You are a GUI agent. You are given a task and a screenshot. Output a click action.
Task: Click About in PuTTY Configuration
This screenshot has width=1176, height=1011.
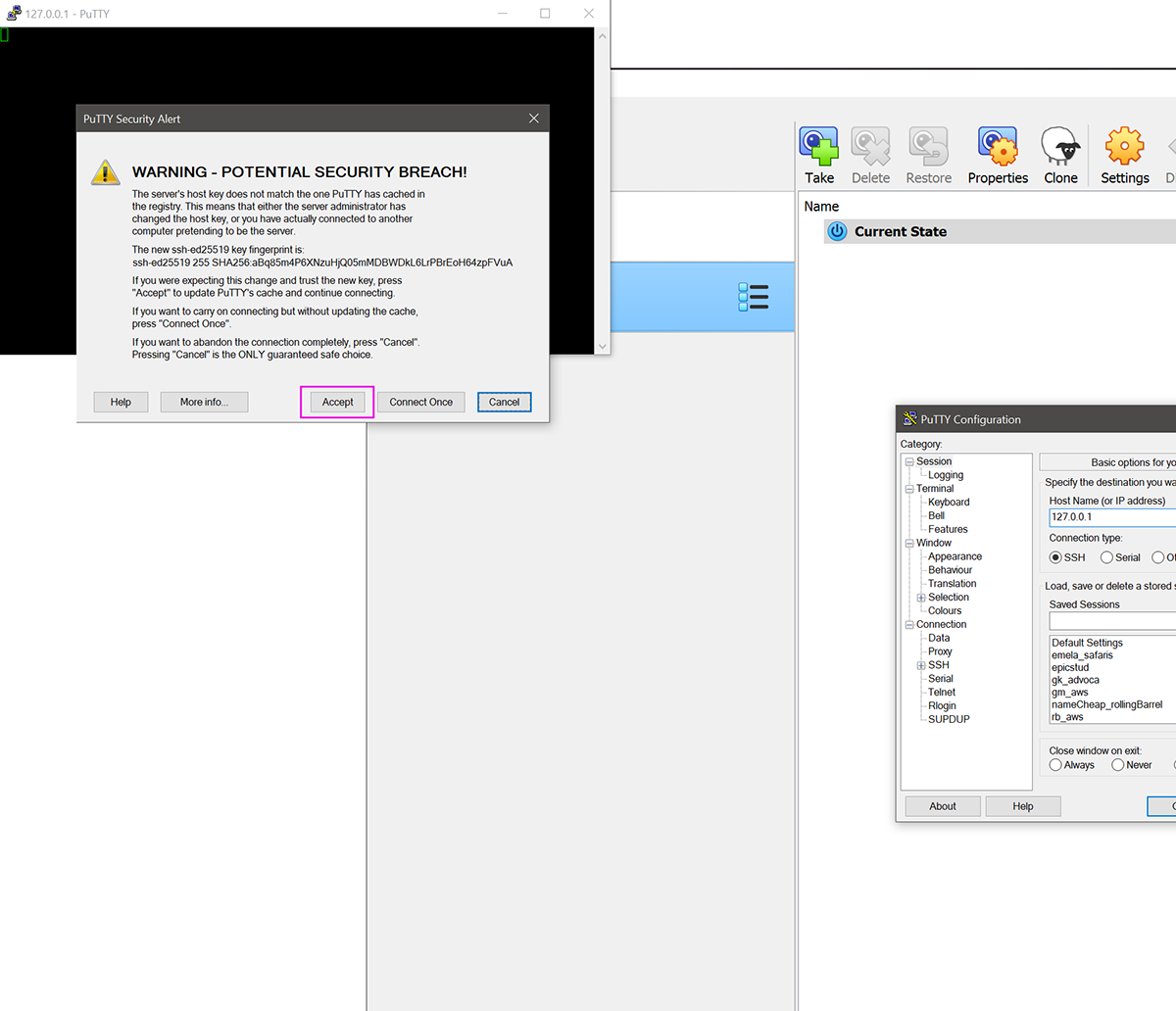tap(943, 806)
